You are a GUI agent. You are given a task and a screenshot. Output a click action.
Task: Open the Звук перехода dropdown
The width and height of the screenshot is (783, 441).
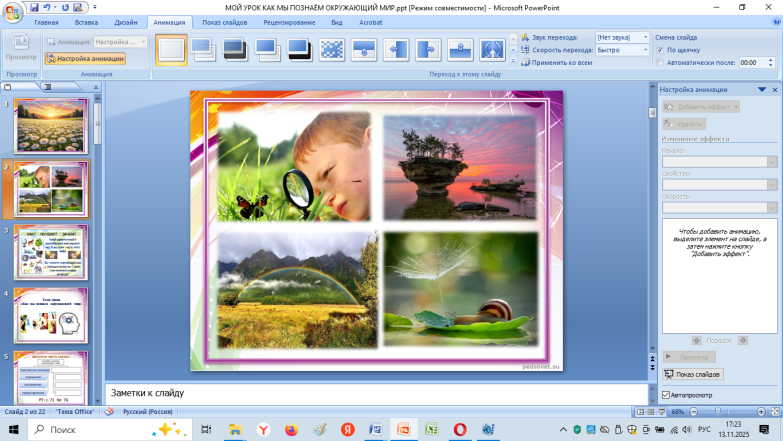[x=645, y=37]
